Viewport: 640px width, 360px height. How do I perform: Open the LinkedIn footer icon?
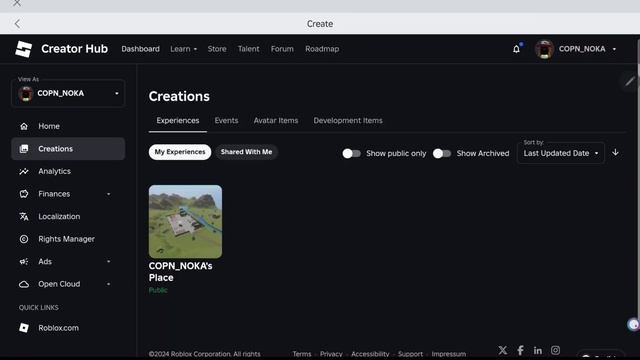(x=538, y=350)
